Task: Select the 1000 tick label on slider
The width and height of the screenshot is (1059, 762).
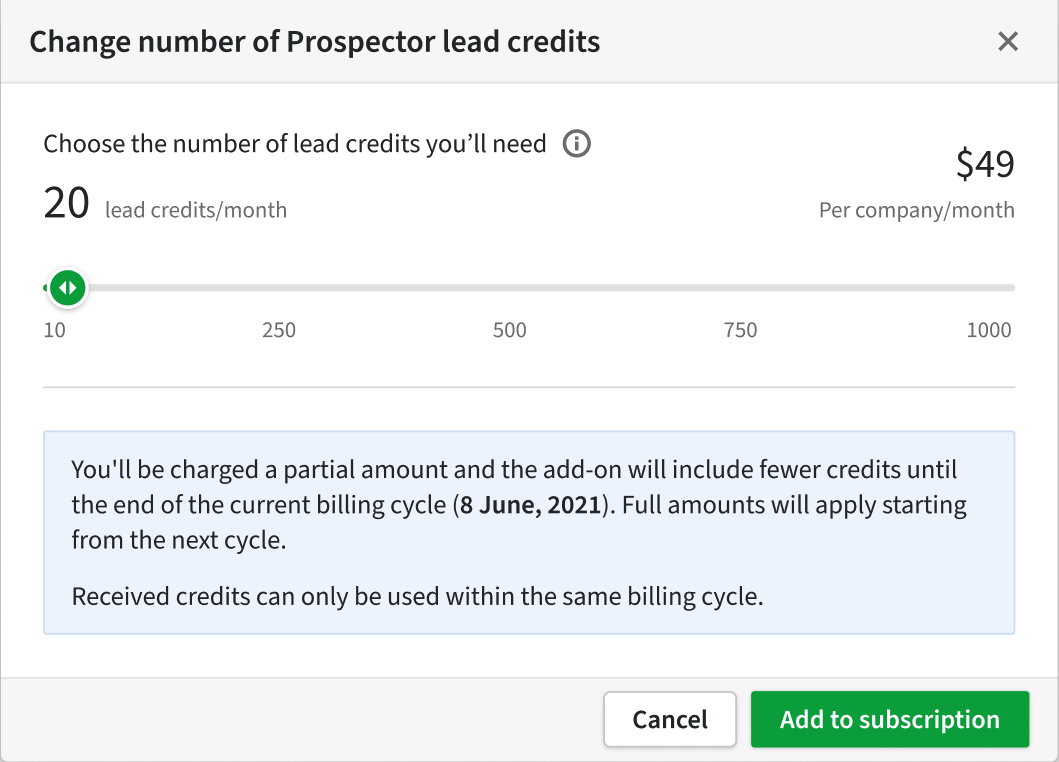Action: 989,330
